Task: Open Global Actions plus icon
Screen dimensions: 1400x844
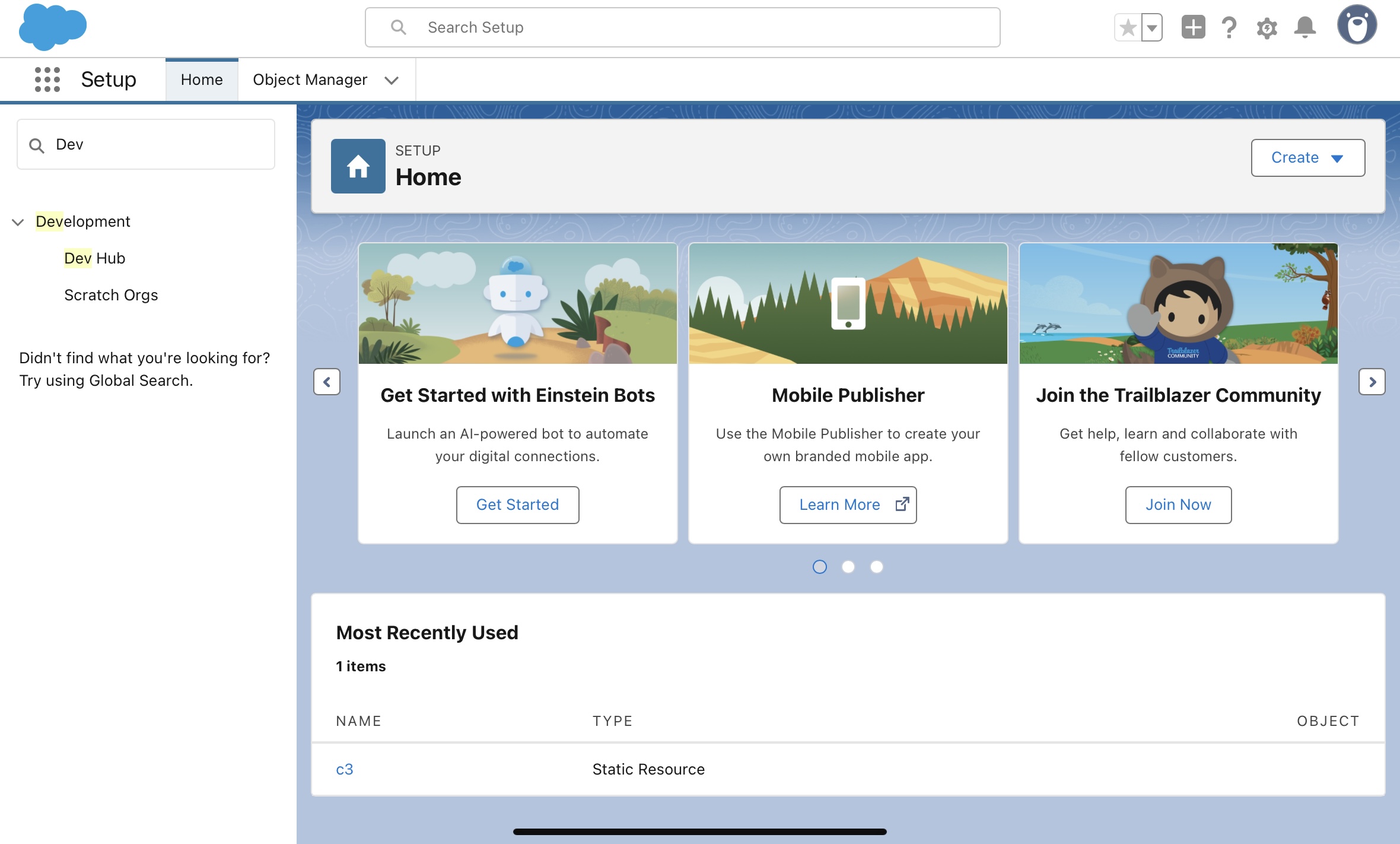Action: click(x=1193, y=27)
